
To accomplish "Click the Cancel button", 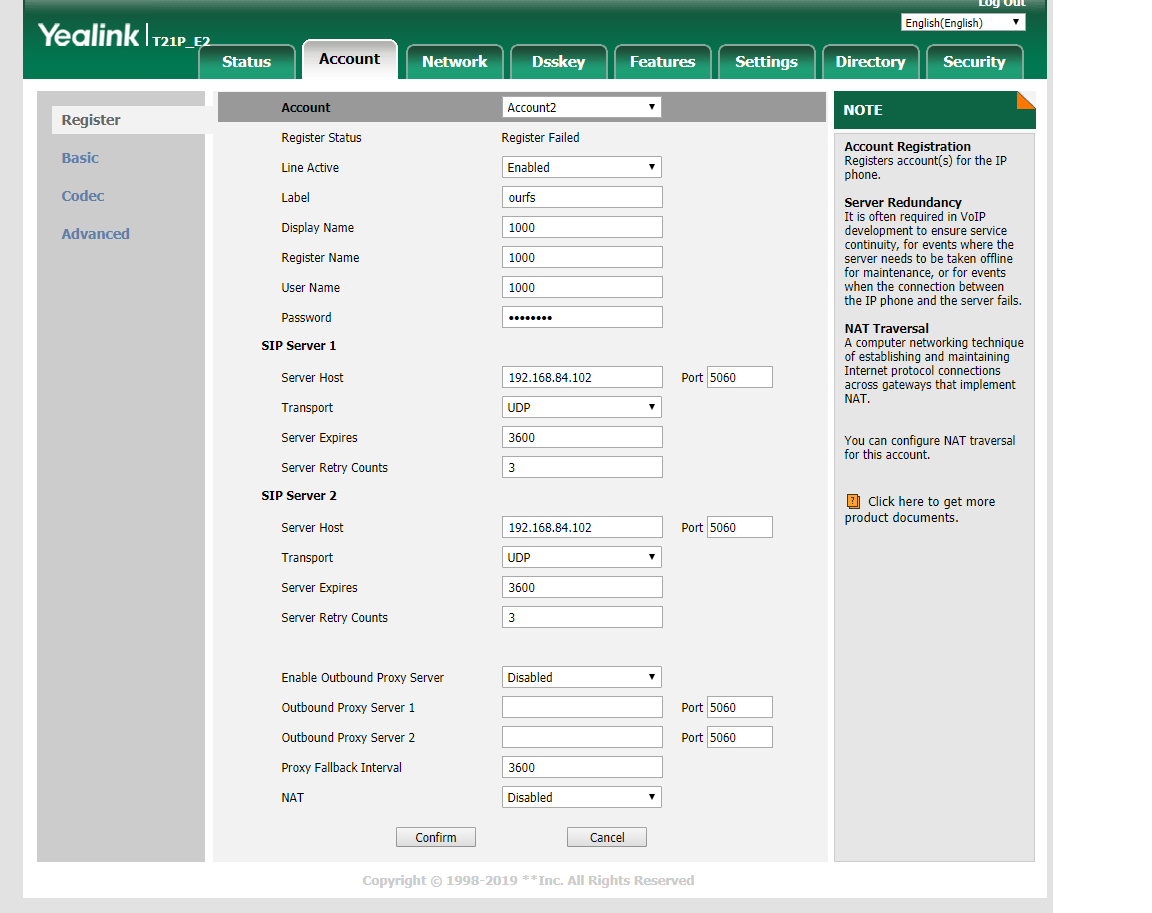I will pos(606,837).
